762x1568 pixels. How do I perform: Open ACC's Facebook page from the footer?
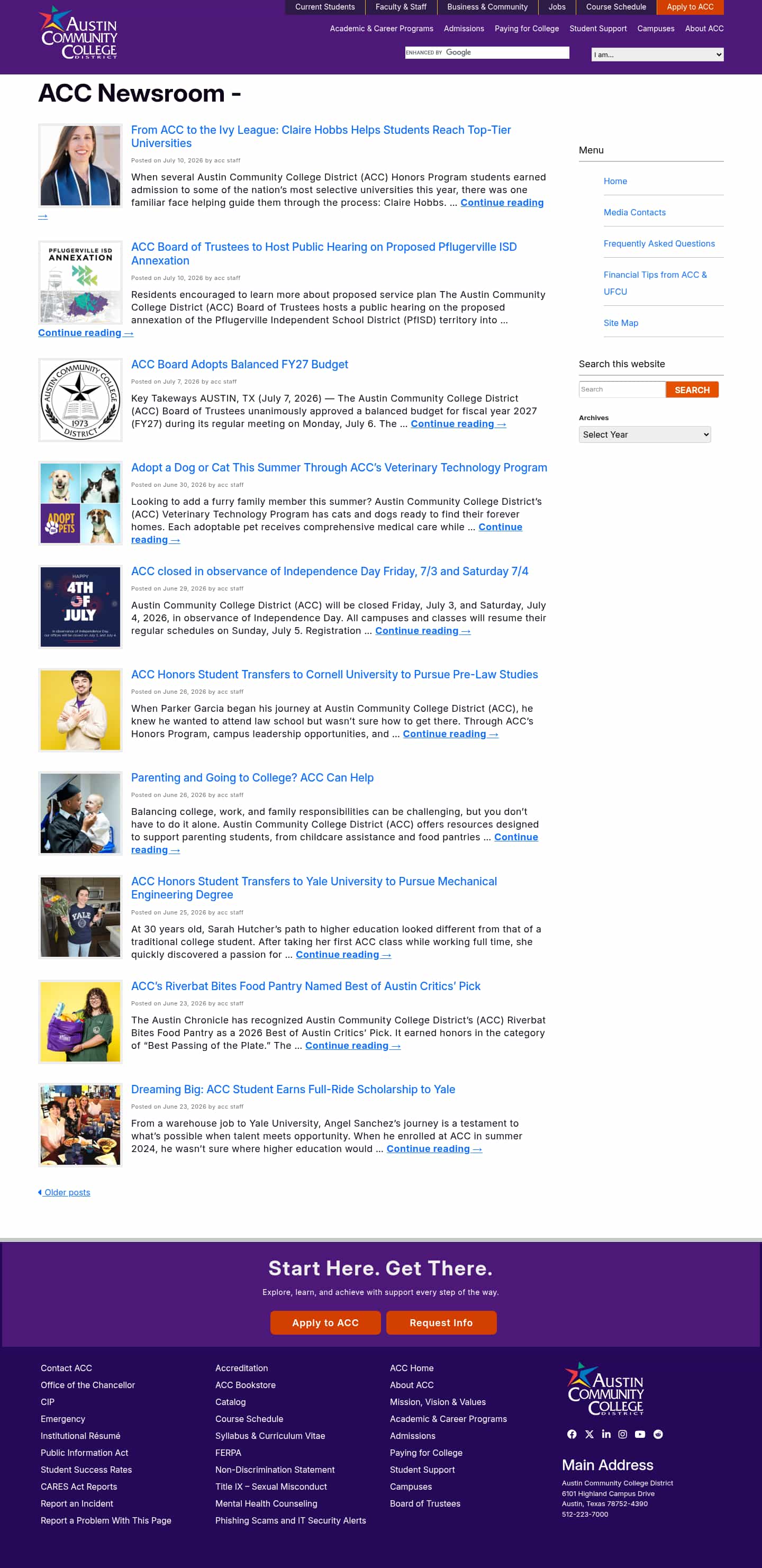[571, 1434]
